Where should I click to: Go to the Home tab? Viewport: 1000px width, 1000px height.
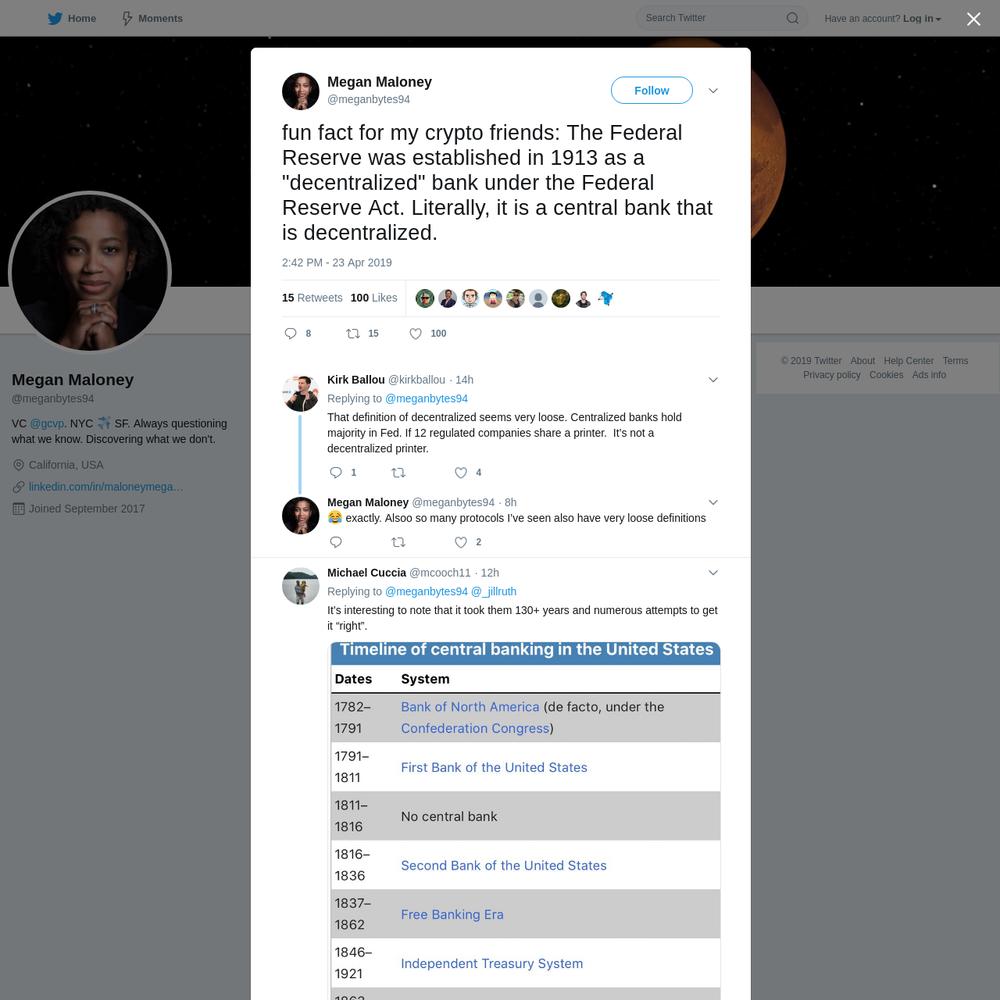click(72, 18)
